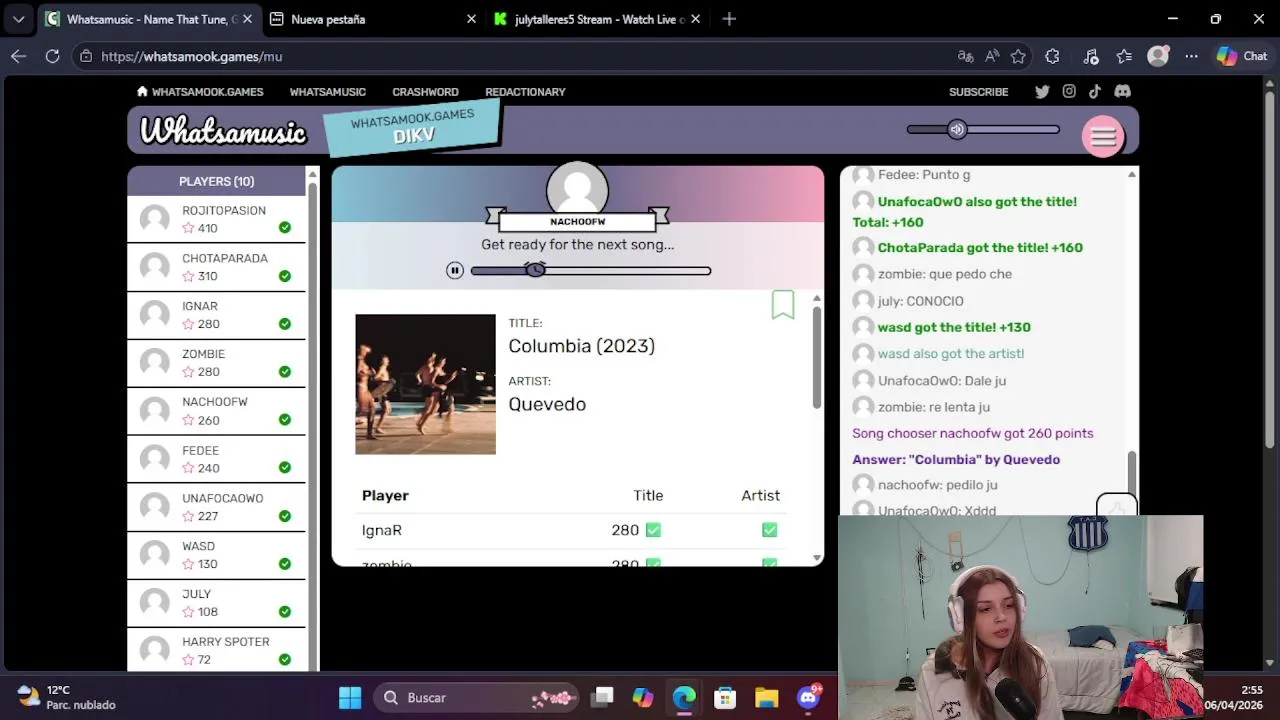Open CRASHWORD nav menu item
Image resolution: width=1280 pixels, height=720 pixels.
point(425,91)
